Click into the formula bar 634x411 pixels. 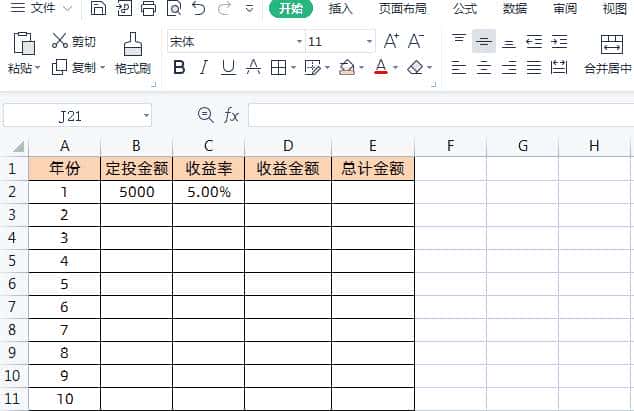coord(441,115)
